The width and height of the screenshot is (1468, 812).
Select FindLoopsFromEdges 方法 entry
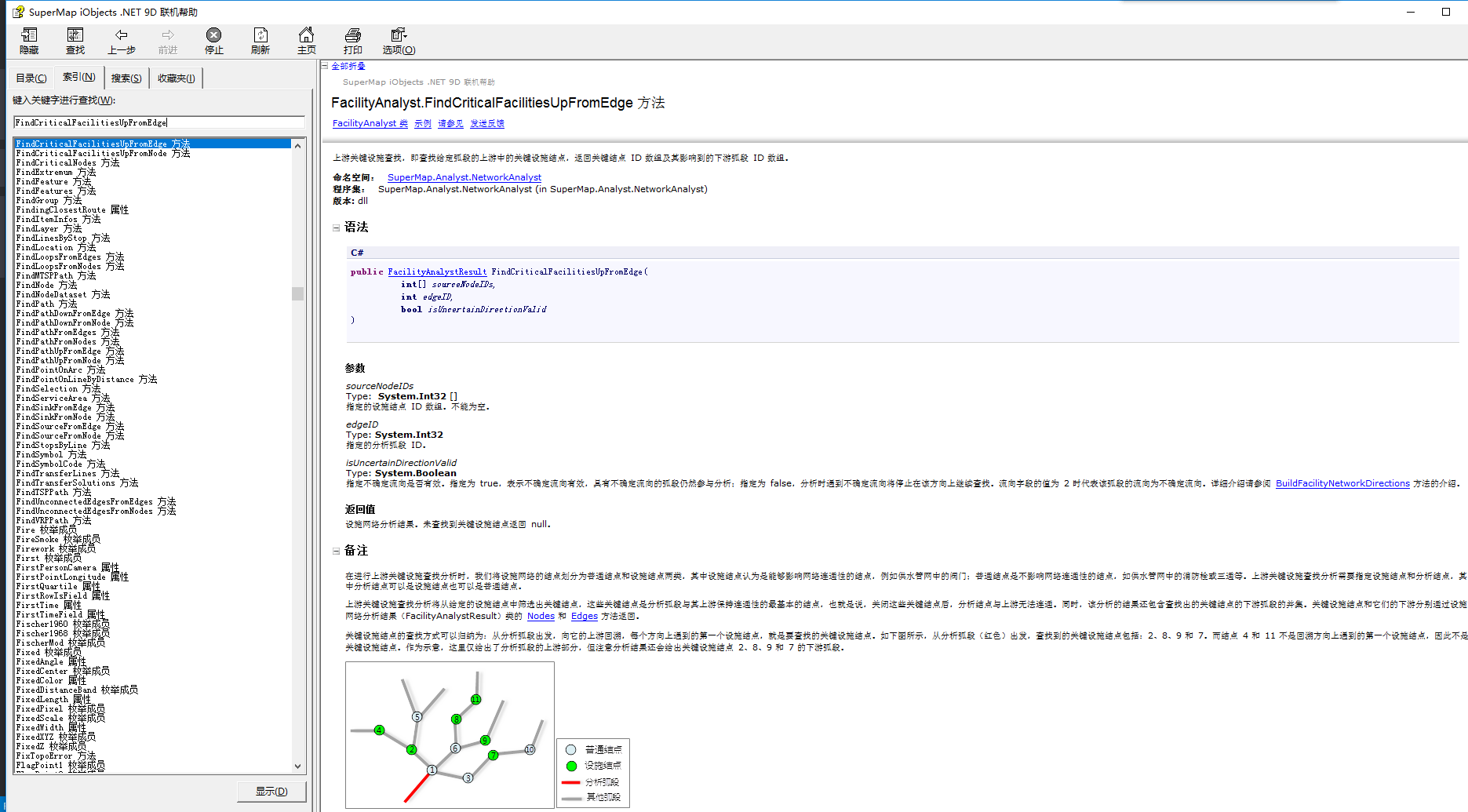tap(70, 257)
